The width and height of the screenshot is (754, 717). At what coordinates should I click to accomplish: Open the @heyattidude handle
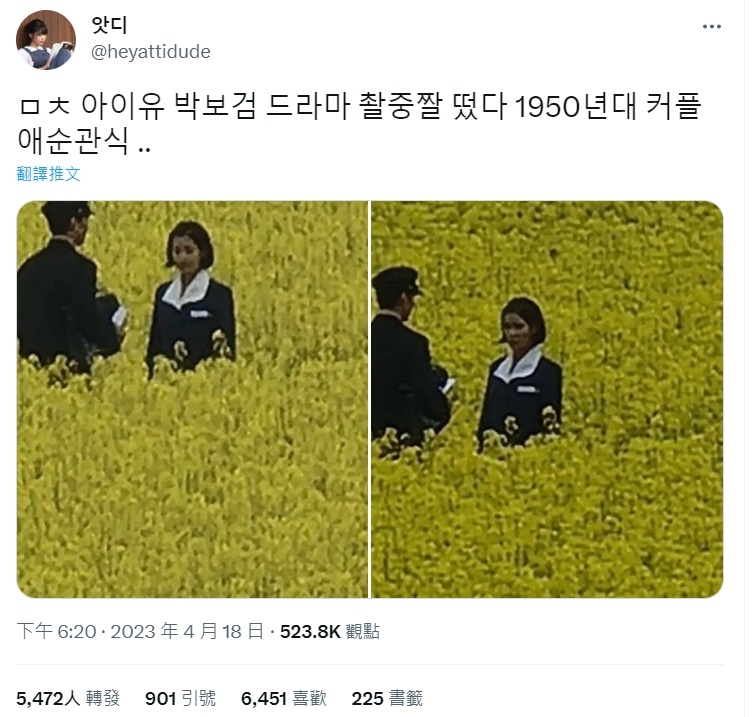(x=151, y=51)
